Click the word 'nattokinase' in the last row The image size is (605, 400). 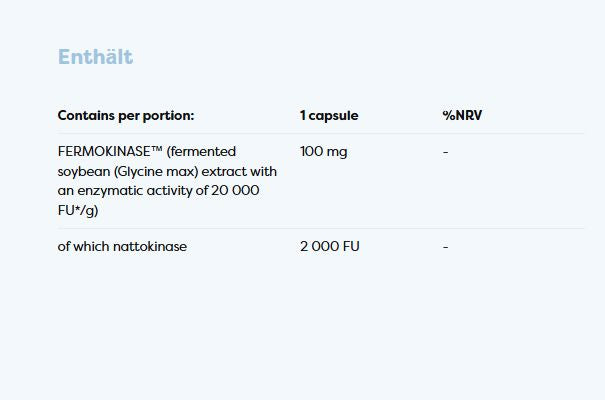click(x=150, y=246)
